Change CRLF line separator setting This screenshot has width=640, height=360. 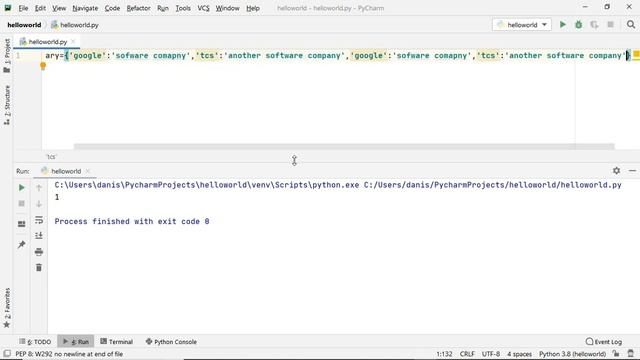(x=467, y=354)
